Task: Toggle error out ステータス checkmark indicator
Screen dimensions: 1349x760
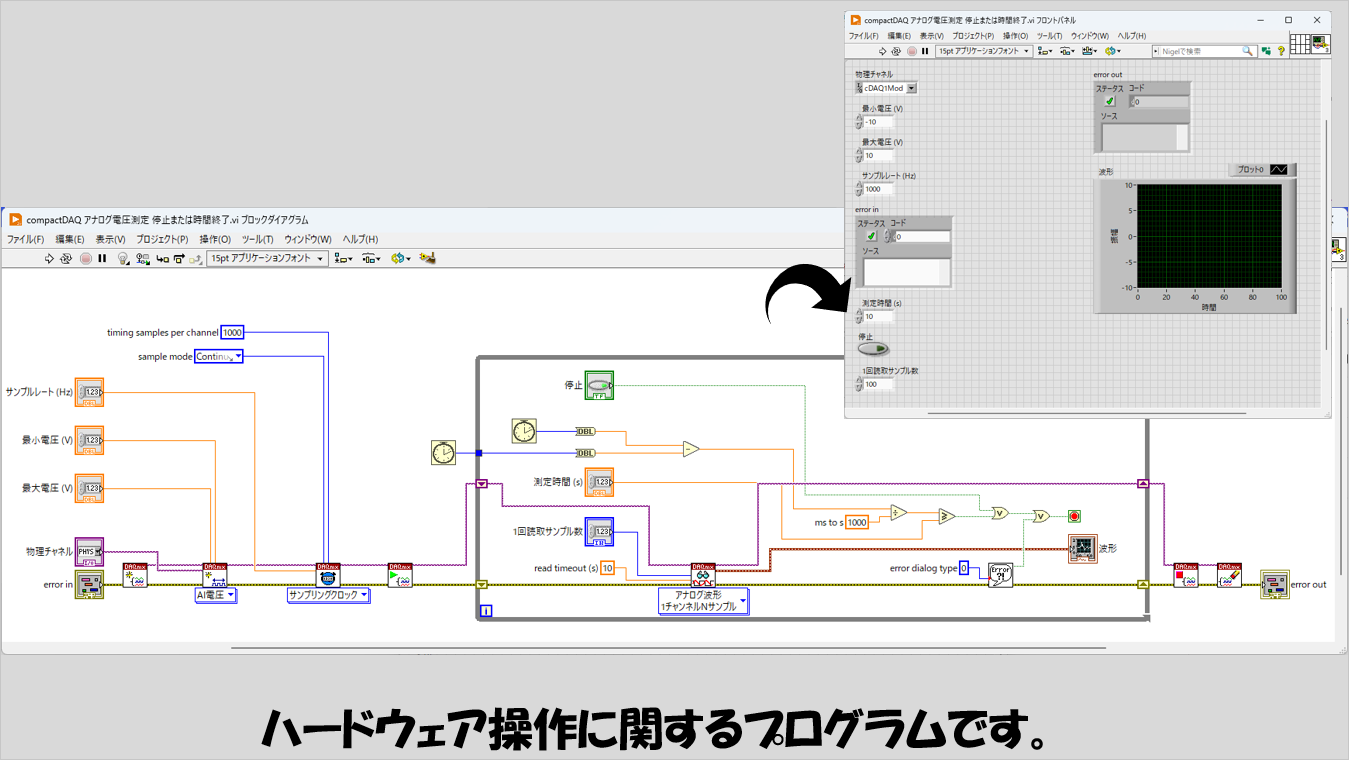Action: click(1109, 101)
